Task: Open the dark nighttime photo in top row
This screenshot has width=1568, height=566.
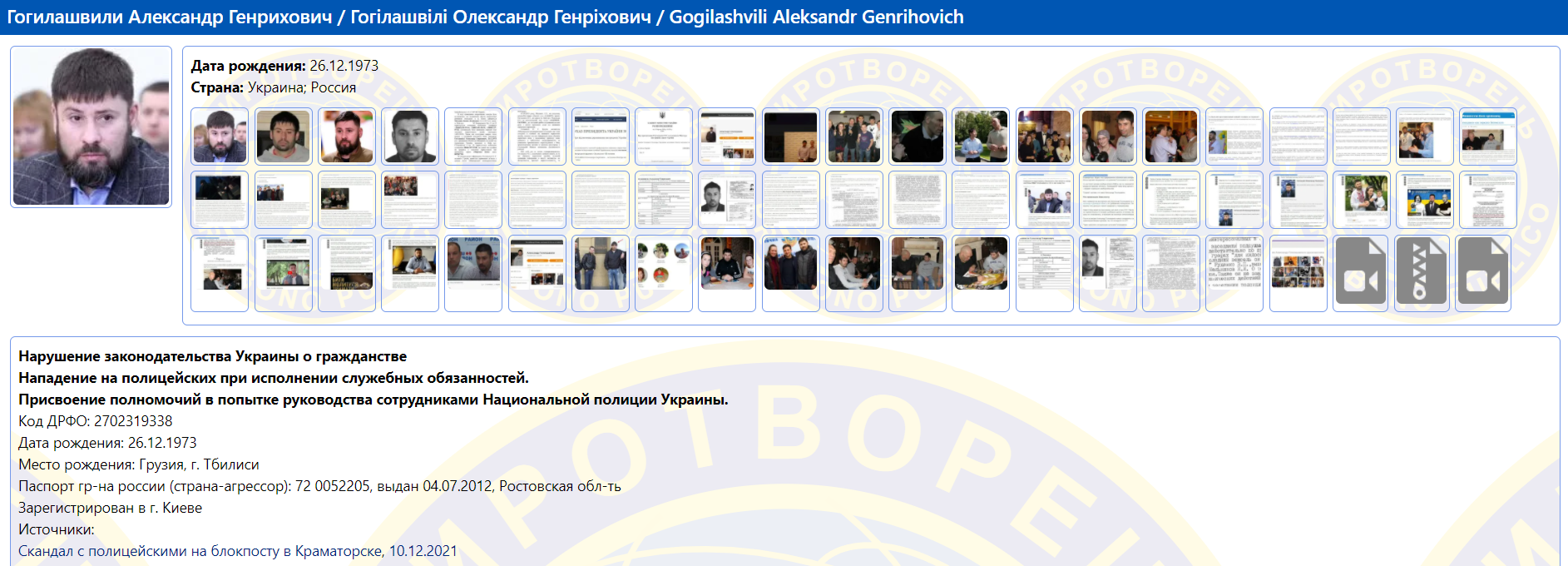Action: [790, 137]
